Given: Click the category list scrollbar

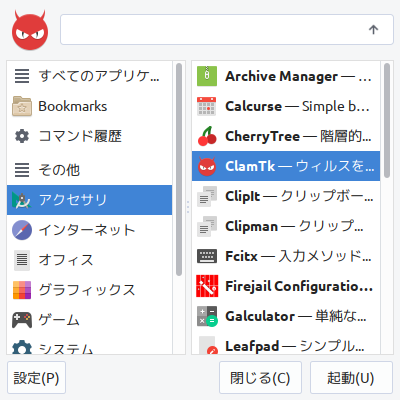Looking at the screenshot, I should (179, 169).
